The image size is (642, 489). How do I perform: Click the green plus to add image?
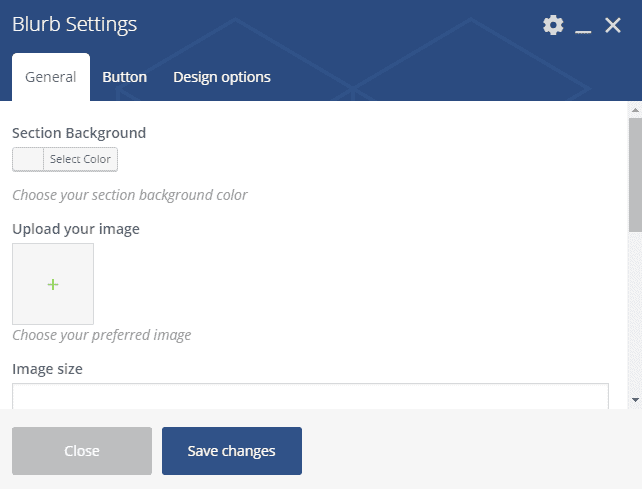(x=53, y=284)
